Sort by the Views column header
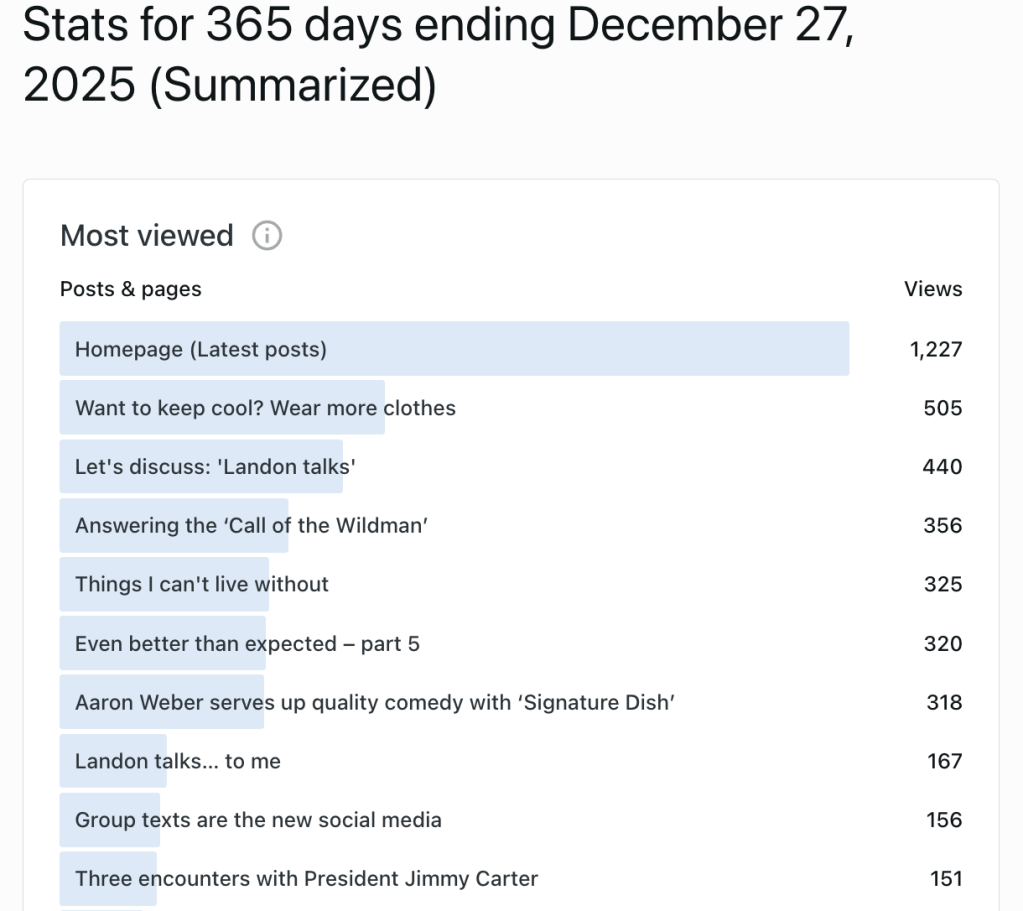1023x911 pixels. point(933,289)
